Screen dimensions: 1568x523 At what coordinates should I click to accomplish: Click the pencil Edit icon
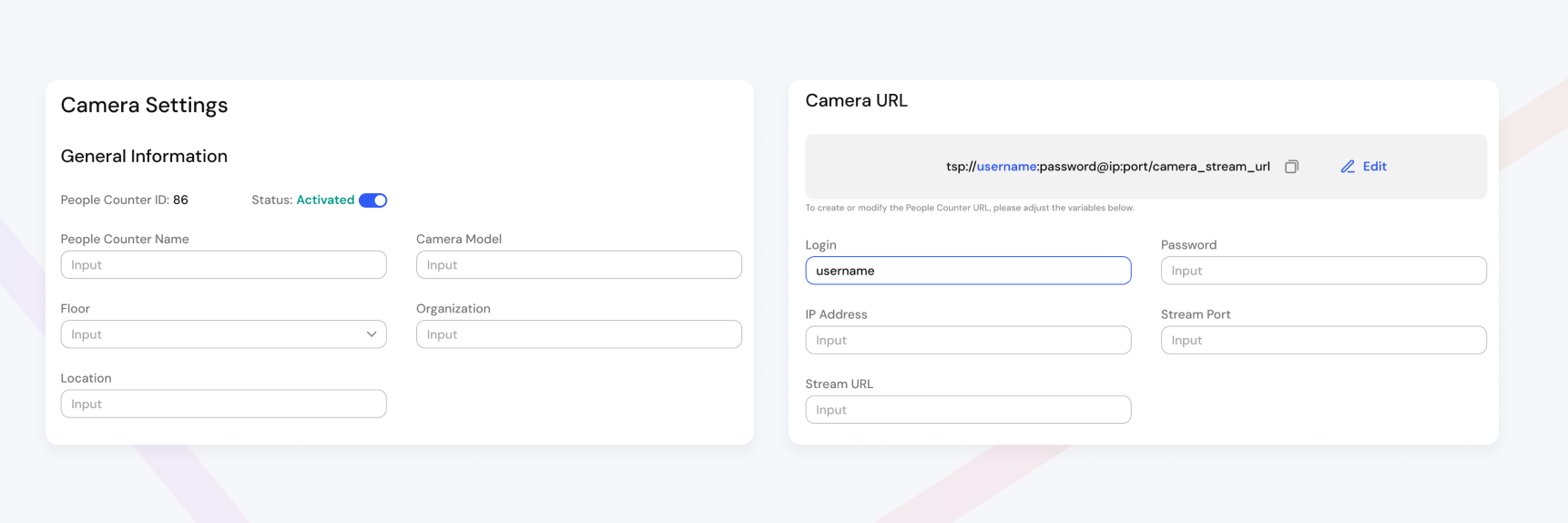click(x=1348, y=167)
